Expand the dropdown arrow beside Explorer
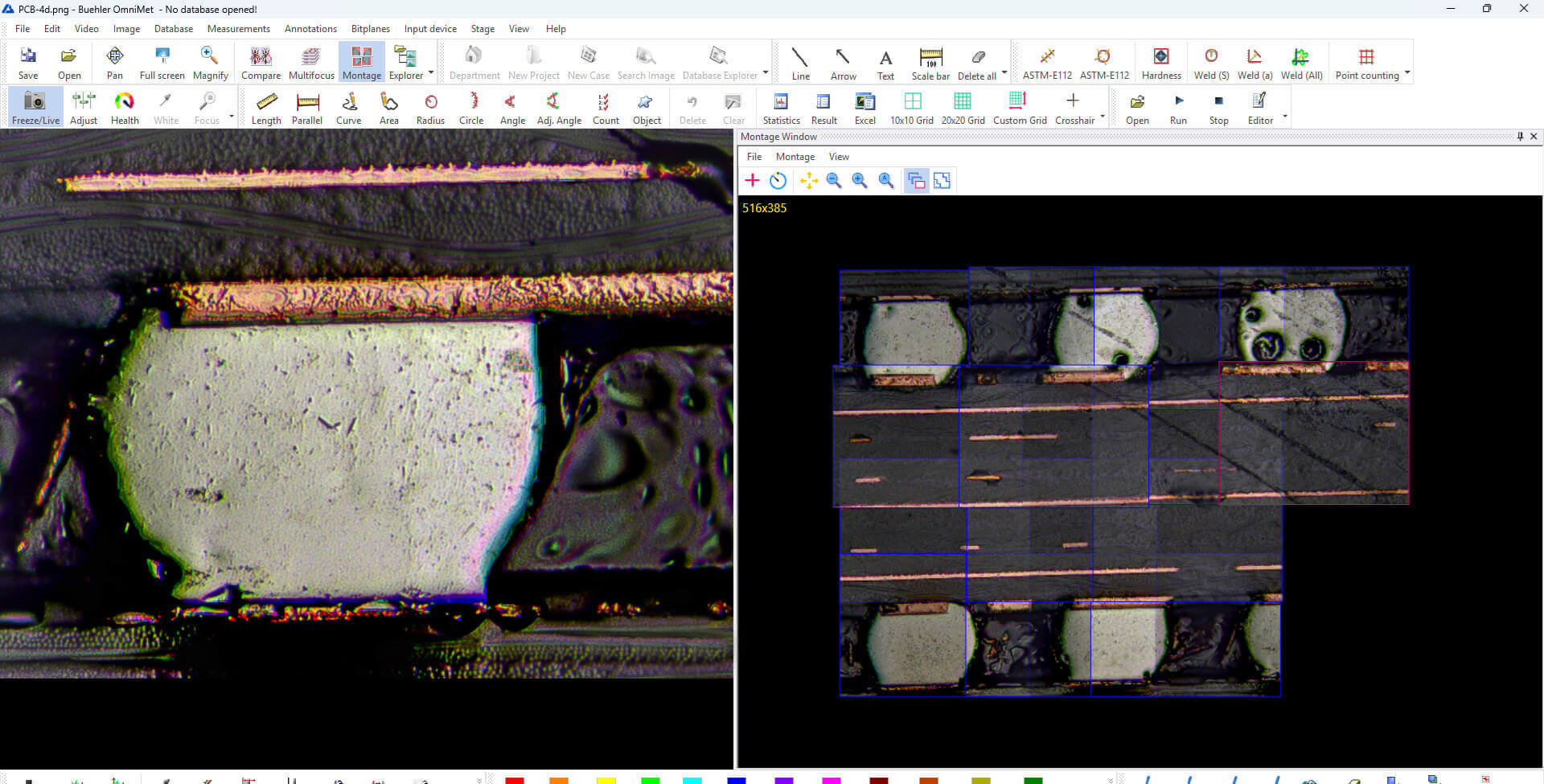 point(431,72)
